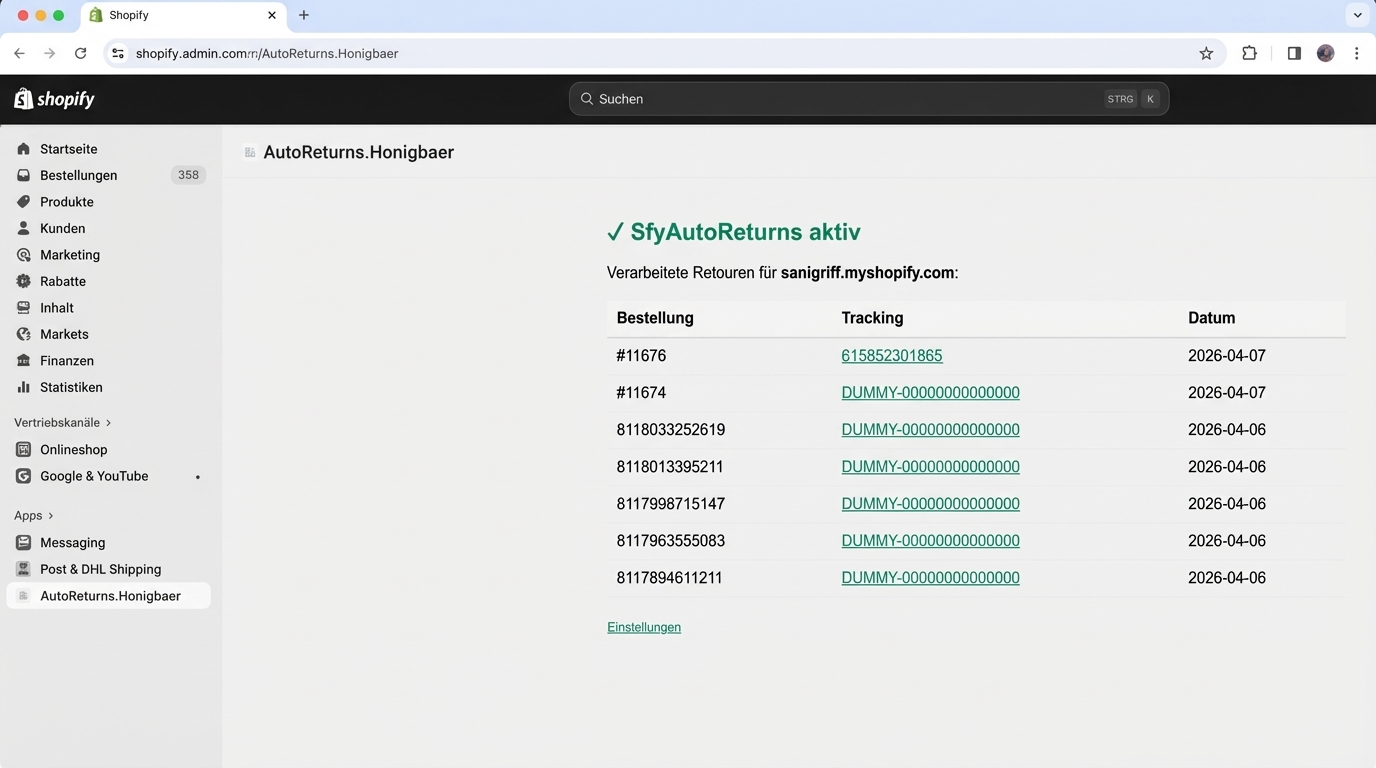Click the Kunden customers icon
Image resolution: width=1376 pixels, height=768 pixels.
click(x=23, y=228)
